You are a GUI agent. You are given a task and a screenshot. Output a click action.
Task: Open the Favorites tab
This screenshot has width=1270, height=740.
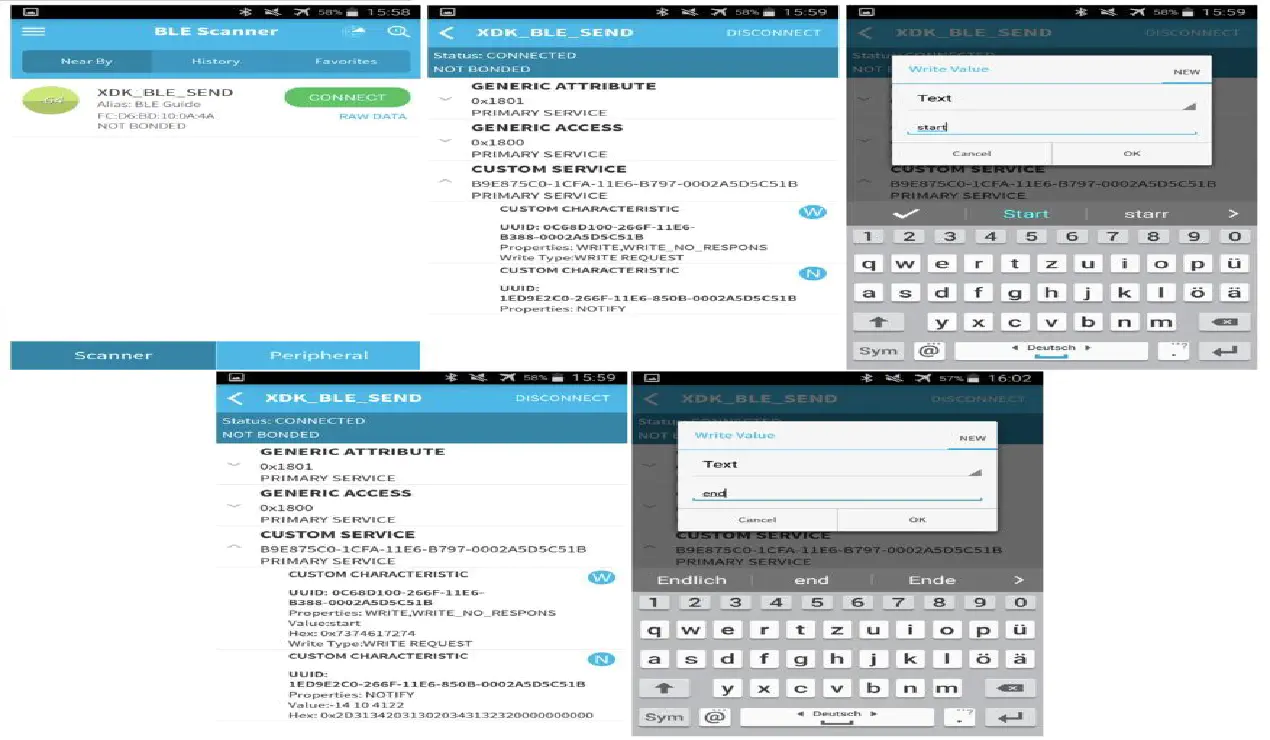pos(346,61)
